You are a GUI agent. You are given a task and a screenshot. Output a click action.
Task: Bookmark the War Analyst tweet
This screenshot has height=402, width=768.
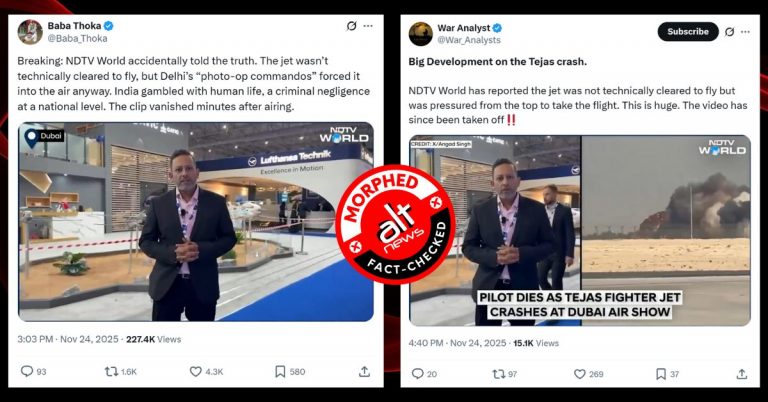pos(667,374)
